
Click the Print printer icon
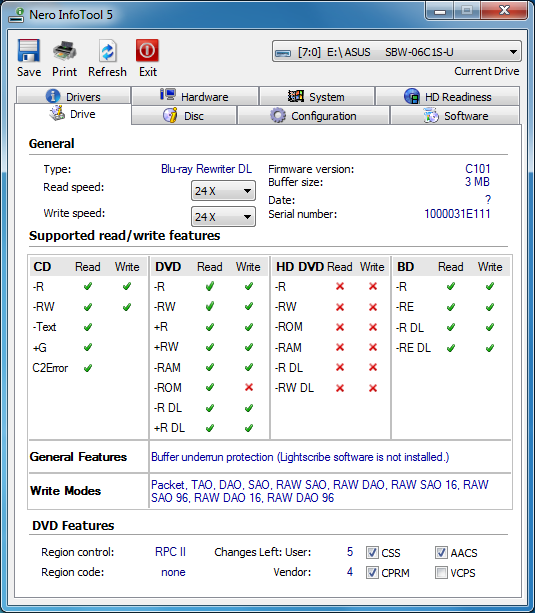[x=65, y=50]
